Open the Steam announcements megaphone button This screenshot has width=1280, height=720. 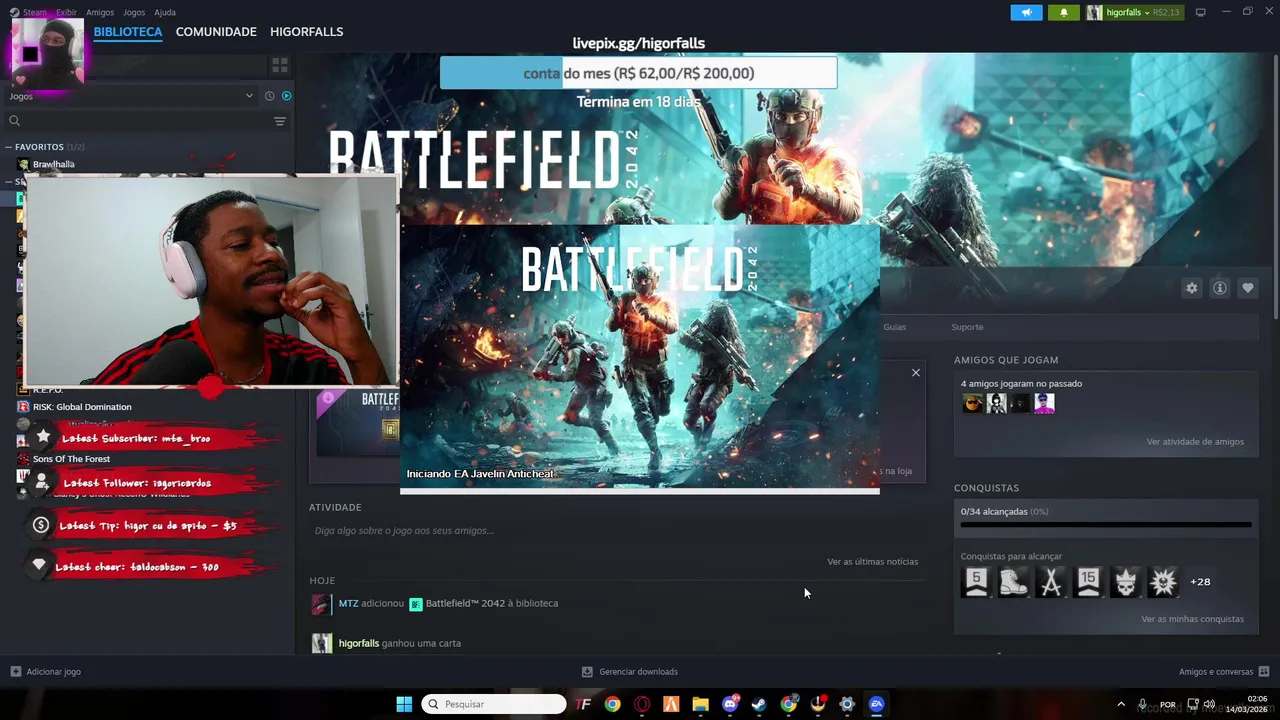point(1026,12)
